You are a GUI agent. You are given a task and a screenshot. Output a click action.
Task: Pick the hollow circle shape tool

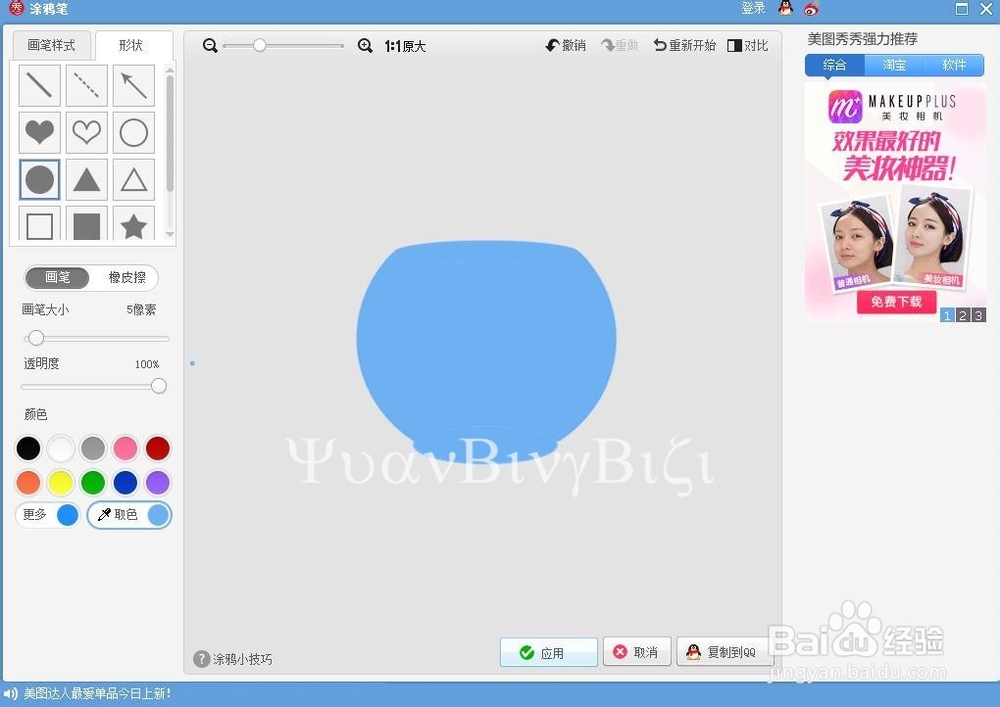133,132
